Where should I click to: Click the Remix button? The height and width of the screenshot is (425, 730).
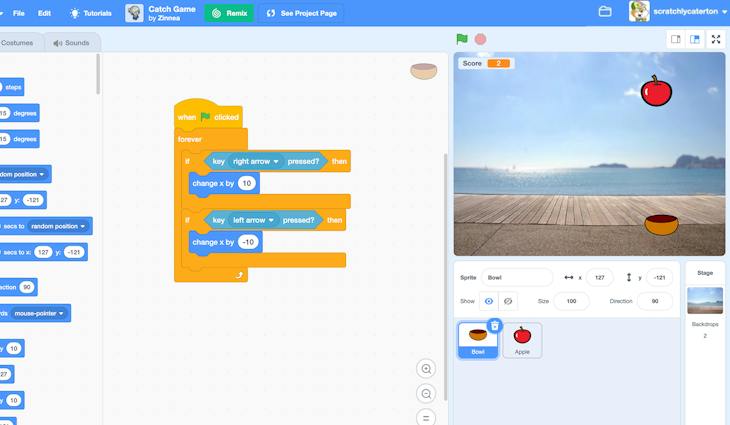[x=230, y=13]
